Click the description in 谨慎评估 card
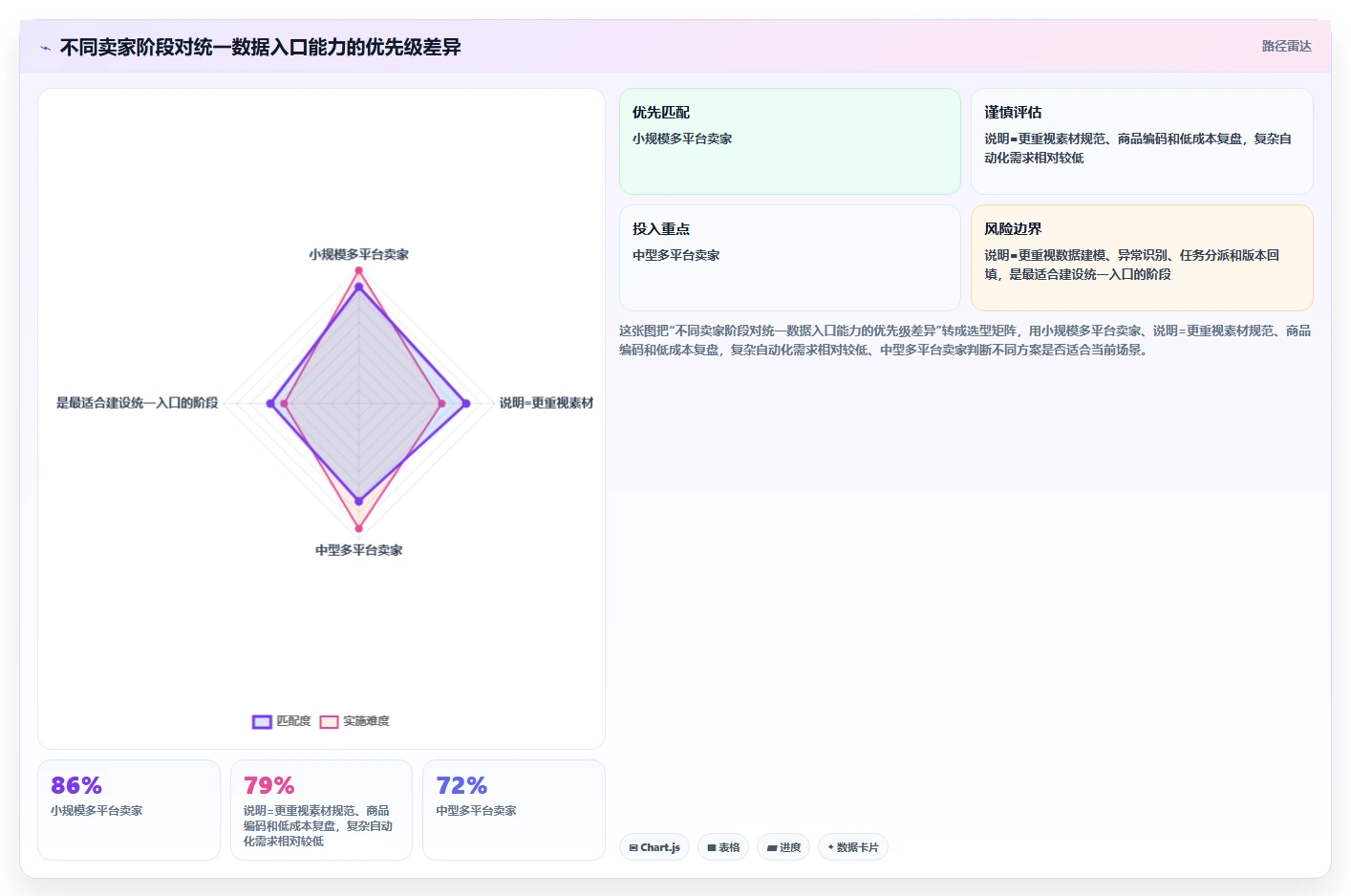 tap(1138, 148)
